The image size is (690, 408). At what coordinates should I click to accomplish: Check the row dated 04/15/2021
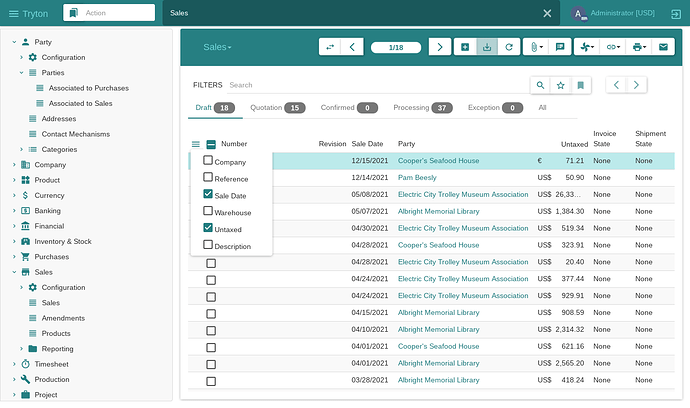point(211,314)
